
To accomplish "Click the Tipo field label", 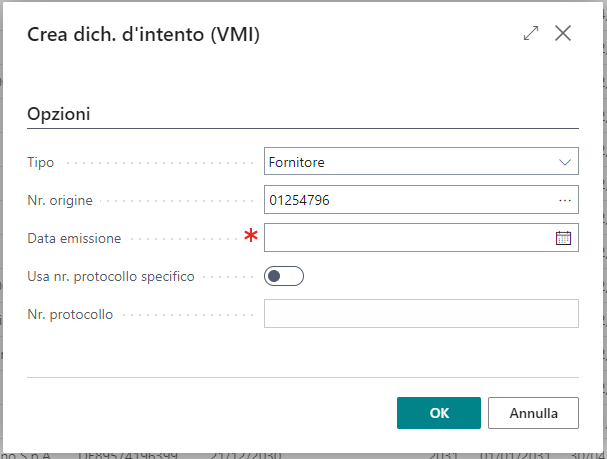I will coord(41,162).
